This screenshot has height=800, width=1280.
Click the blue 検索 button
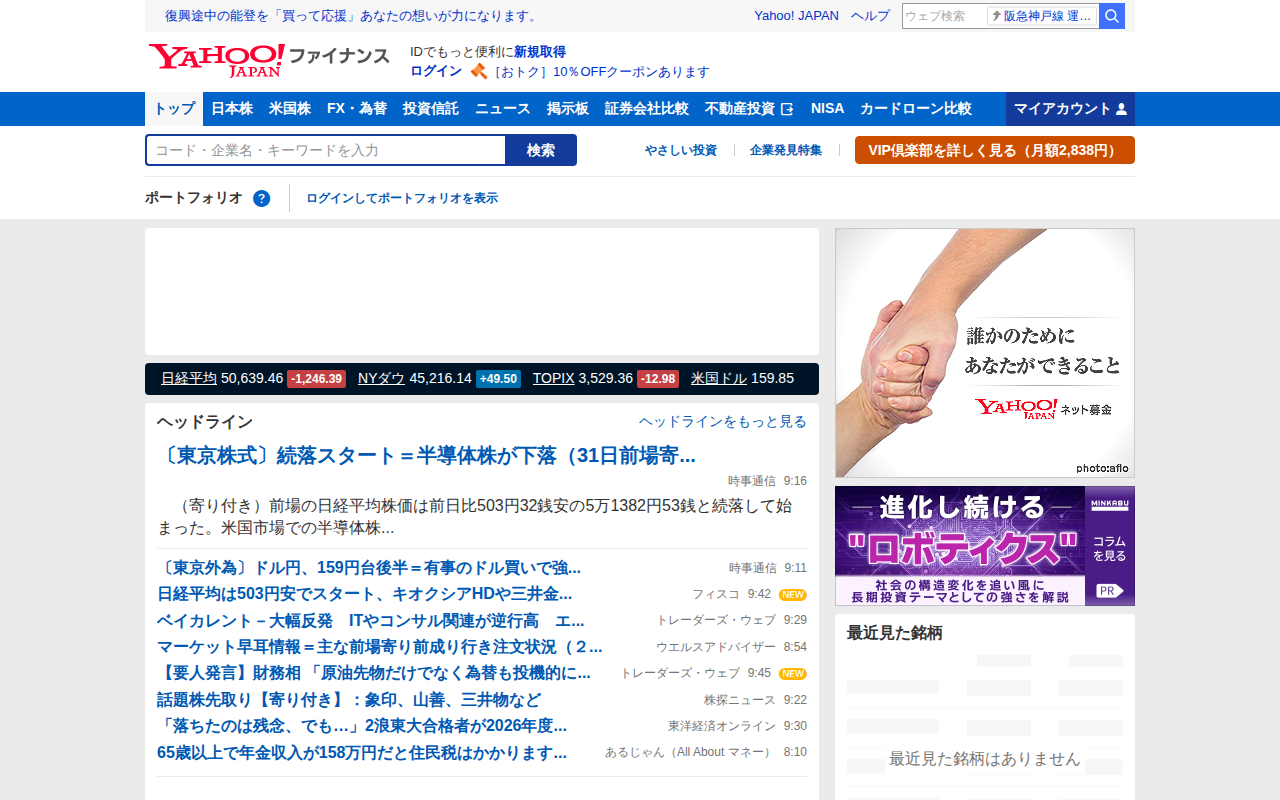pyautogui.click(x=541, y=149)
